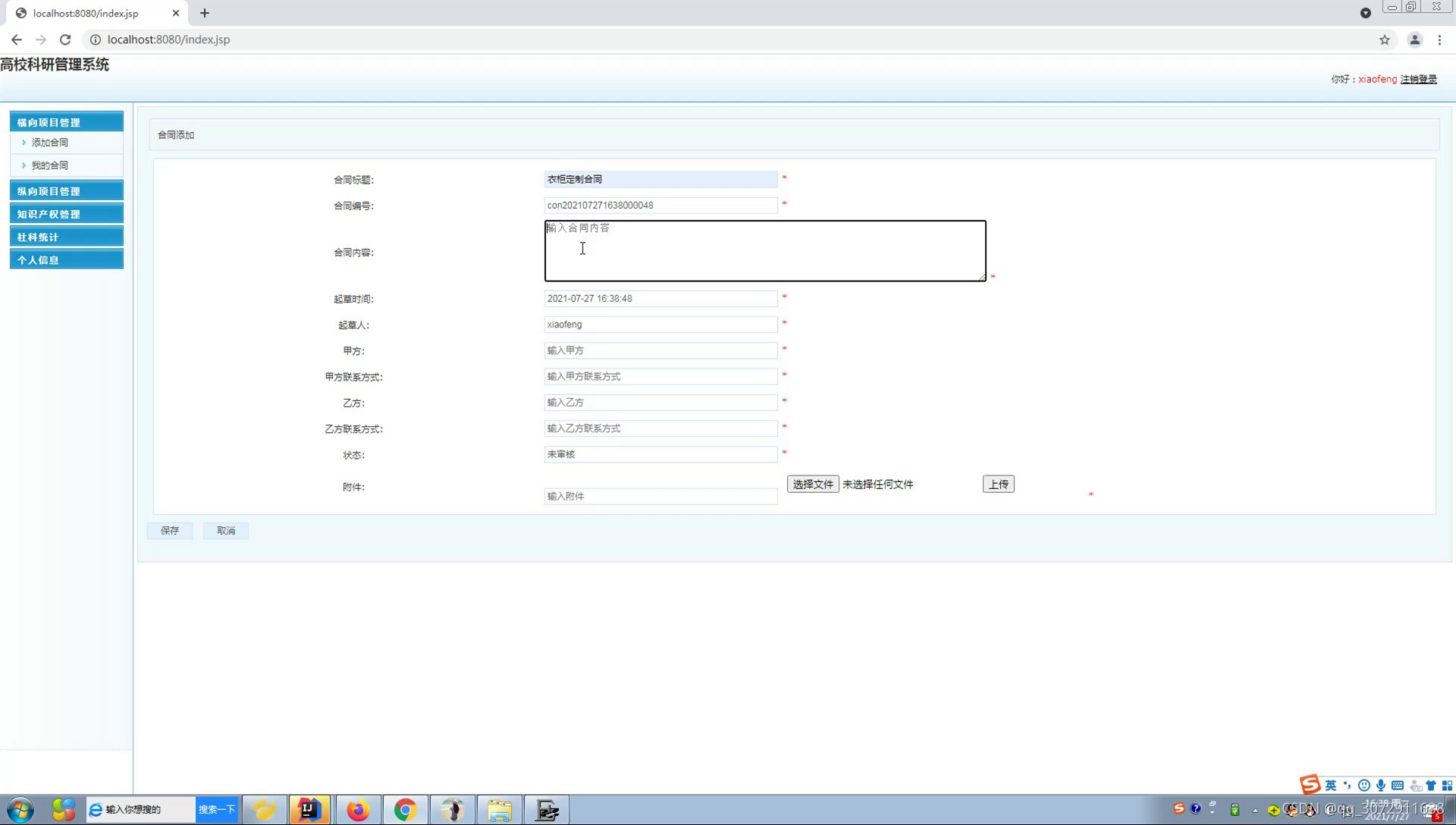Click the 输入附件 input field
Viewport: 1456px width, 825px height.
661,496
